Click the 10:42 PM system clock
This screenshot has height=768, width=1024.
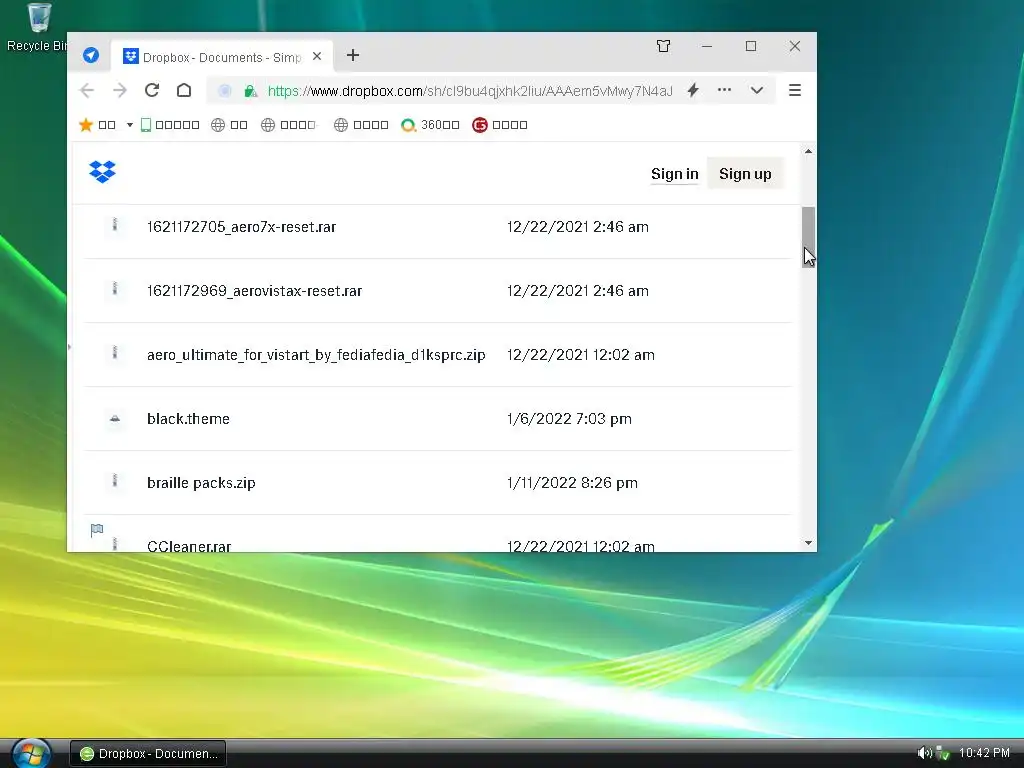coord(984,753)
